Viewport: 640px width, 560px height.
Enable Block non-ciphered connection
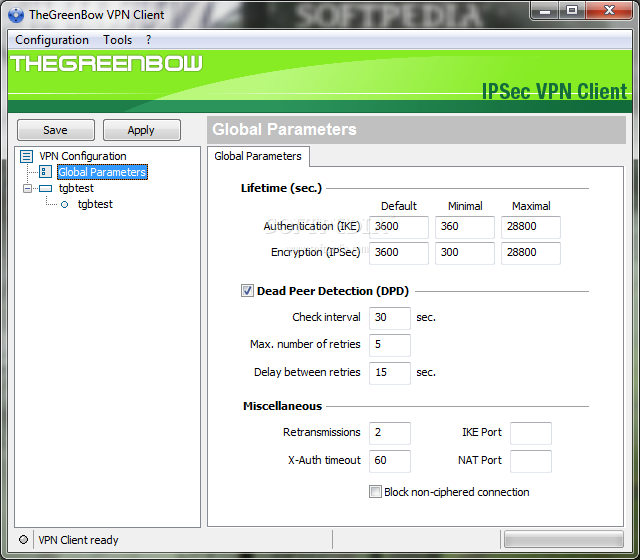[375, 491]
